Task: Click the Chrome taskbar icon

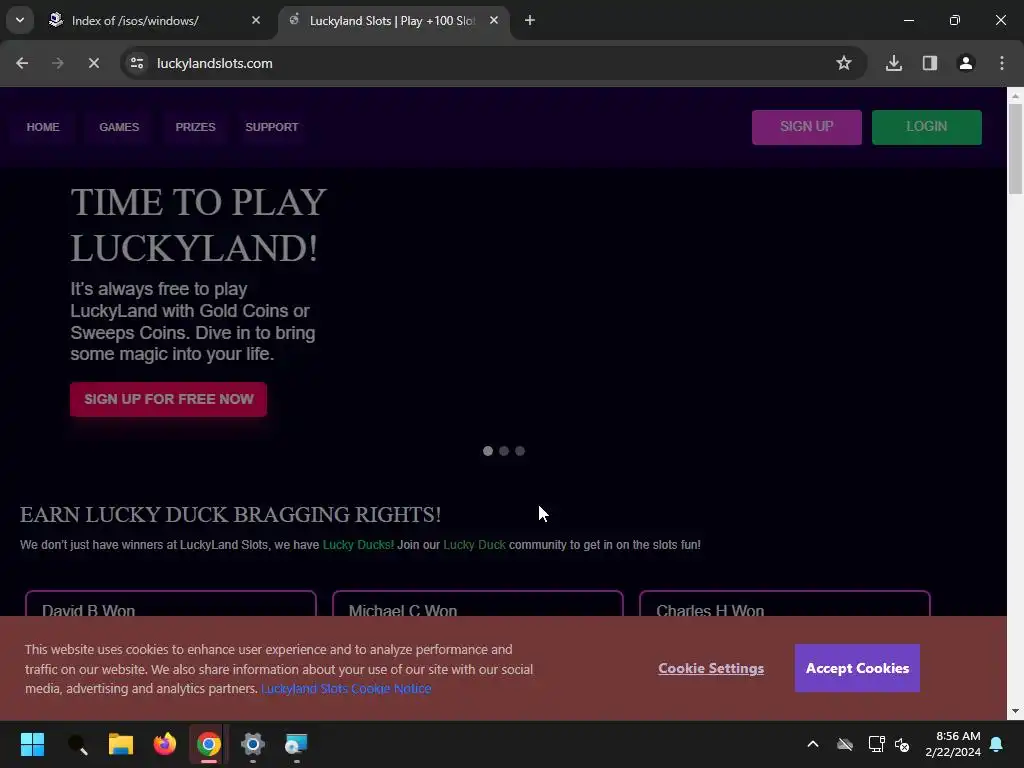Action: [x=208, y=744]
